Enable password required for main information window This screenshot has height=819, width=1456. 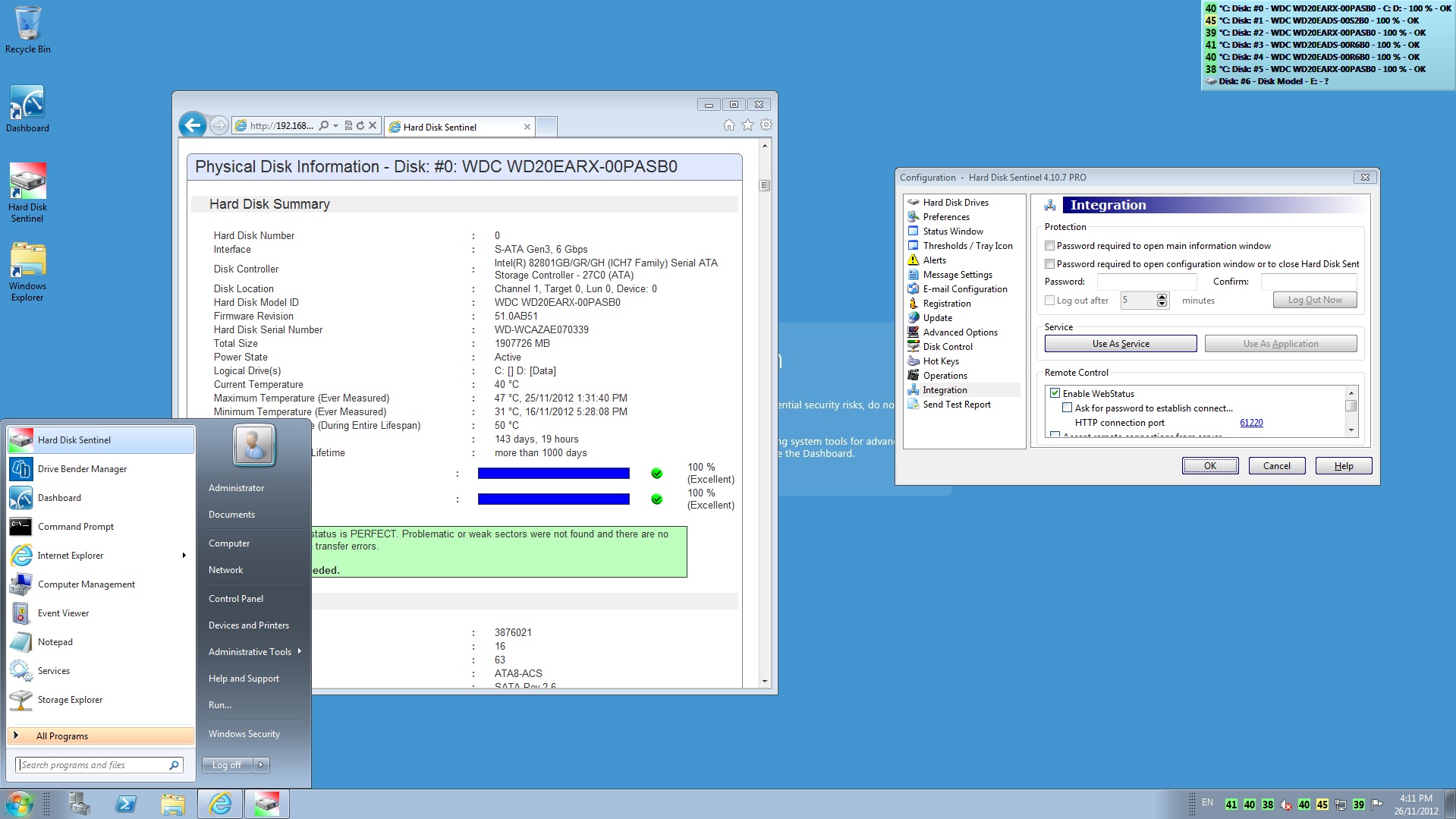coord(1050,246)
